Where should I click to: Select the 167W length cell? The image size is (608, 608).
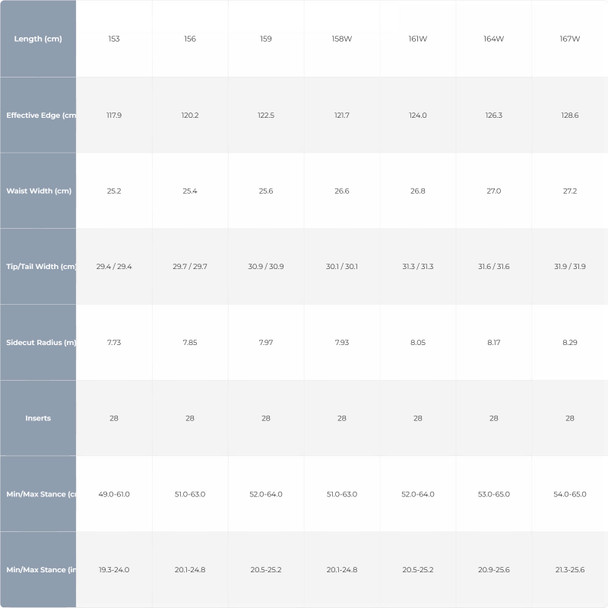pyautogui.click(x=570, y=39)
